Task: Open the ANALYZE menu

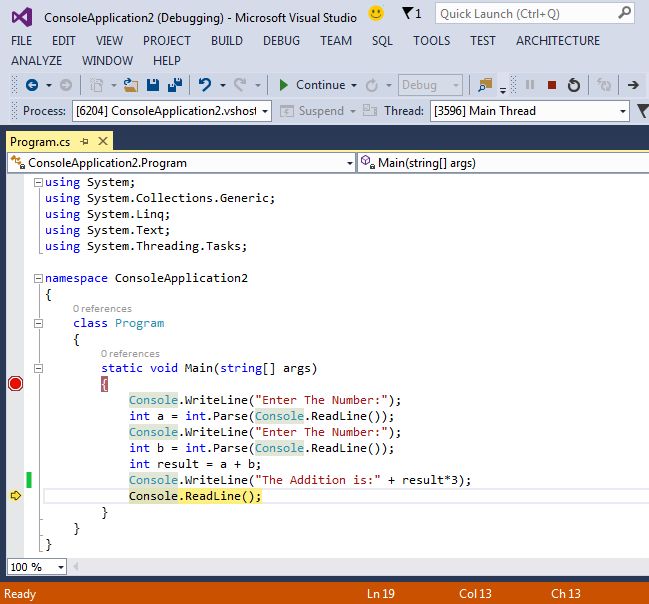Action: (x=36, y=61)
